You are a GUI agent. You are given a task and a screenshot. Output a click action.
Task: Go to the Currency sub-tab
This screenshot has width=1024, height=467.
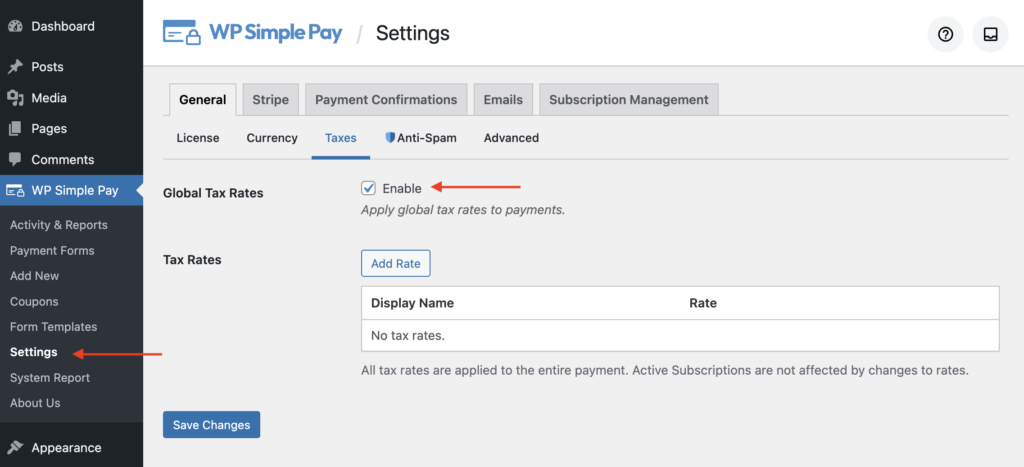[x=272, y=138]
